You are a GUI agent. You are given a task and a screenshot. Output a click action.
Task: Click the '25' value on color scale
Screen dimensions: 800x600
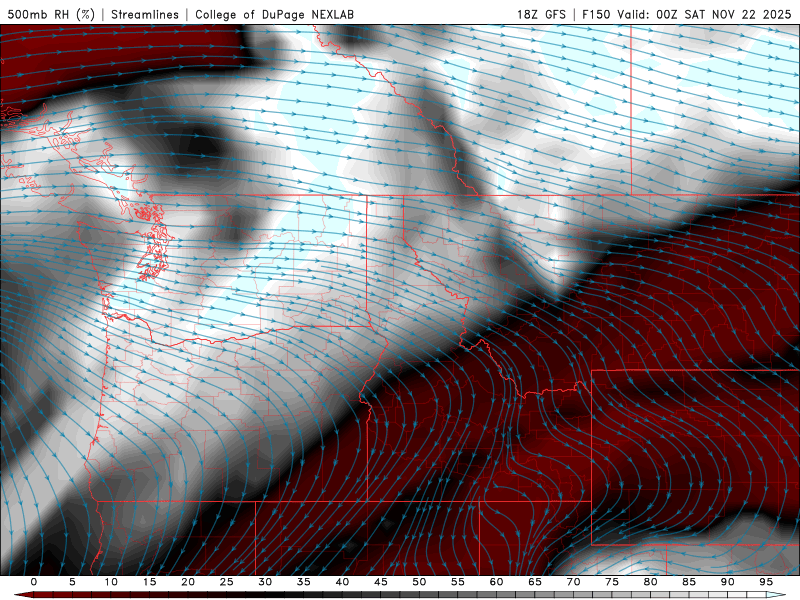tap(227, 582)
